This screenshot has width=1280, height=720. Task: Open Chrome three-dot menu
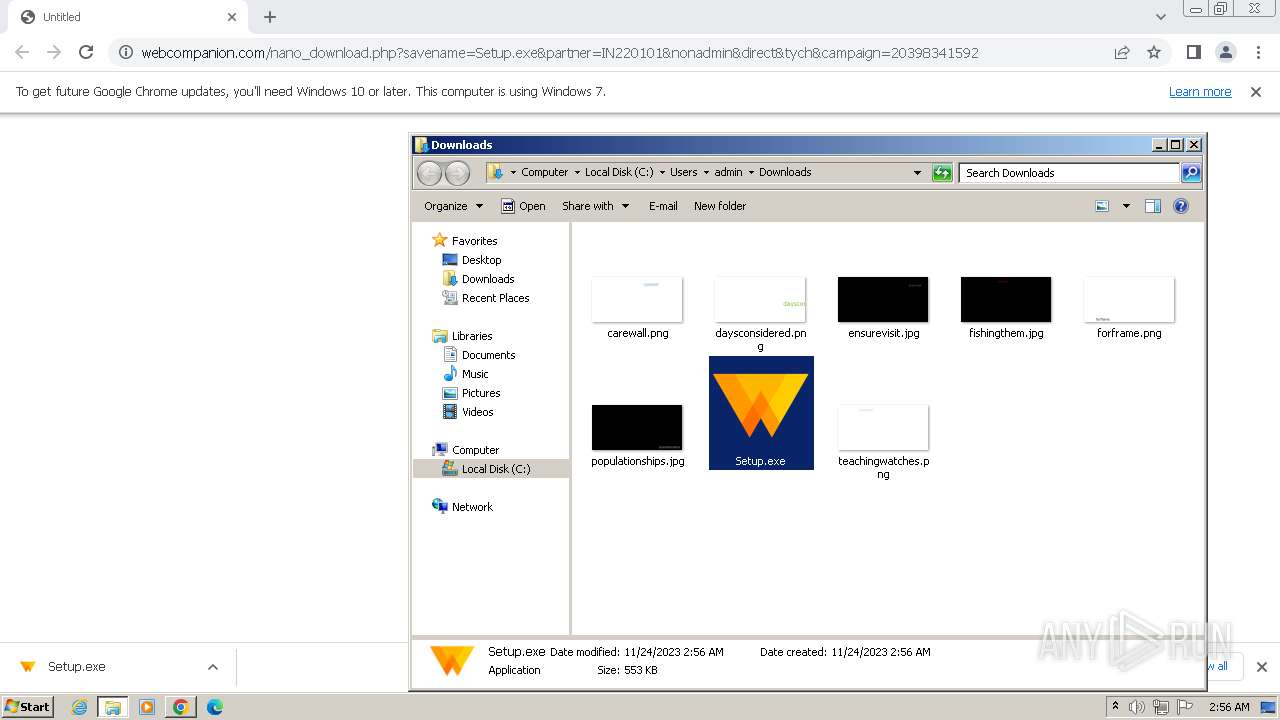pos(1258,52)
